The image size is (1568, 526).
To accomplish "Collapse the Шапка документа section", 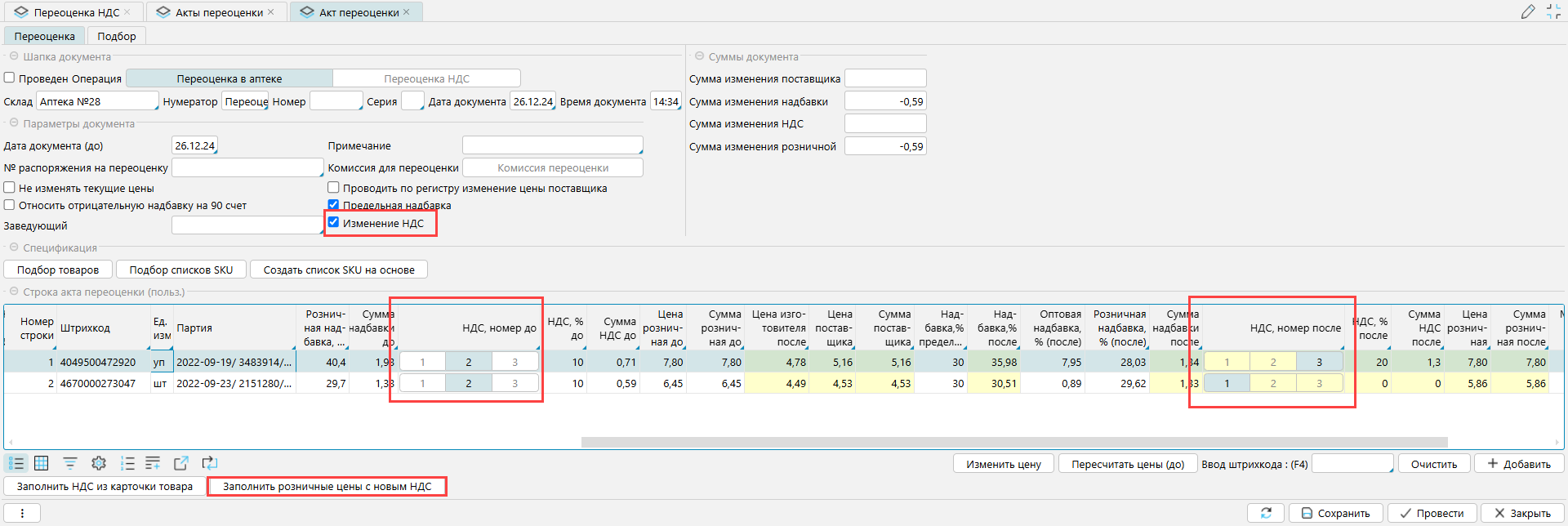I will pyautogui.click(x=14, y=56).
